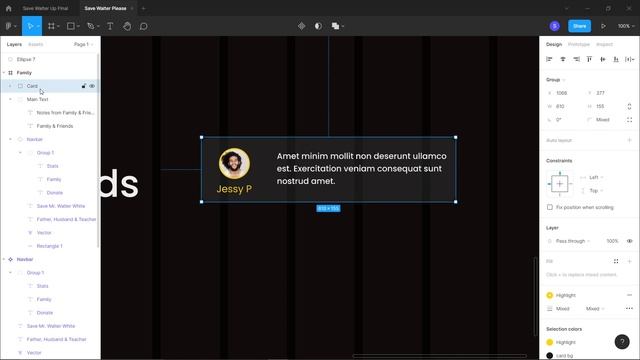
Task: Open a new tab with plus button
Action: [143, 8]
